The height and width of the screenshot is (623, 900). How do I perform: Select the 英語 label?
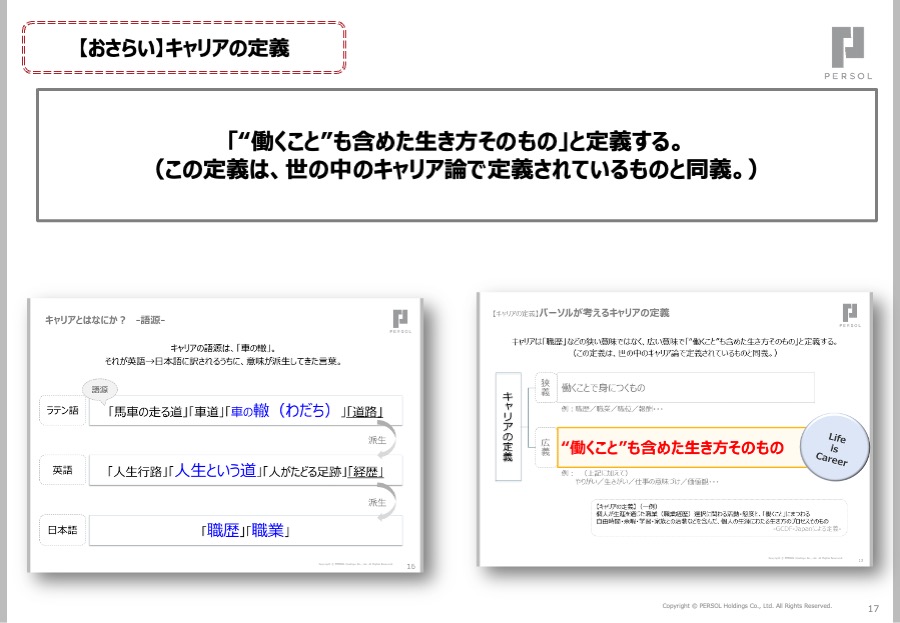tap(62, 469)
